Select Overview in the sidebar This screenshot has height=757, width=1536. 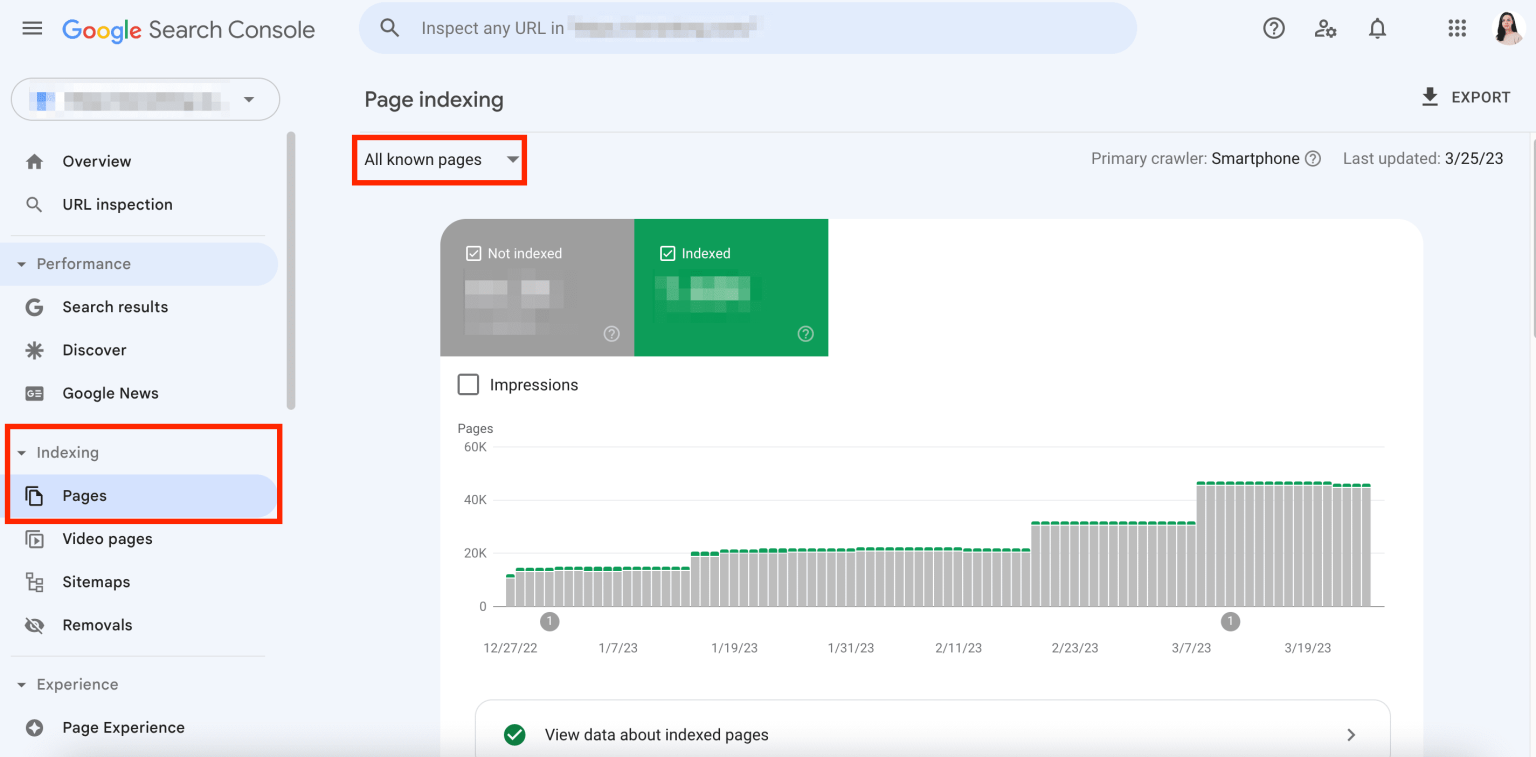click(x=96, y=161)
